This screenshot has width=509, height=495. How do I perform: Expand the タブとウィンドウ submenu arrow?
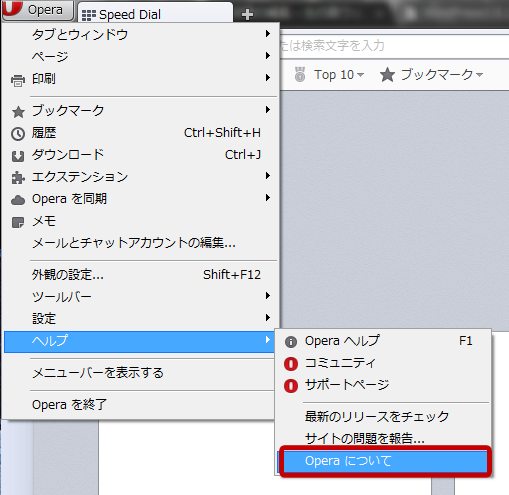pos(268,34)
